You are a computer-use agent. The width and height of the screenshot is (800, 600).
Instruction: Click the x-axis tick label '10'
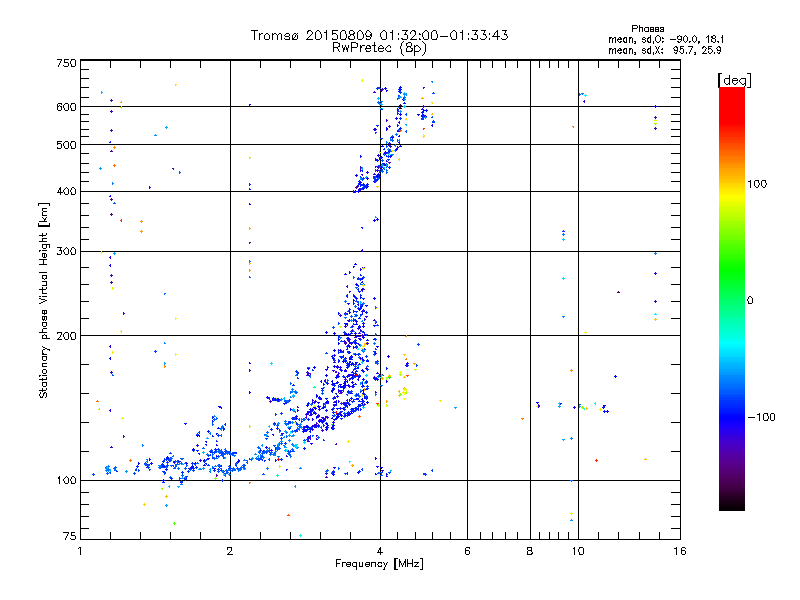tap(578, 551)
